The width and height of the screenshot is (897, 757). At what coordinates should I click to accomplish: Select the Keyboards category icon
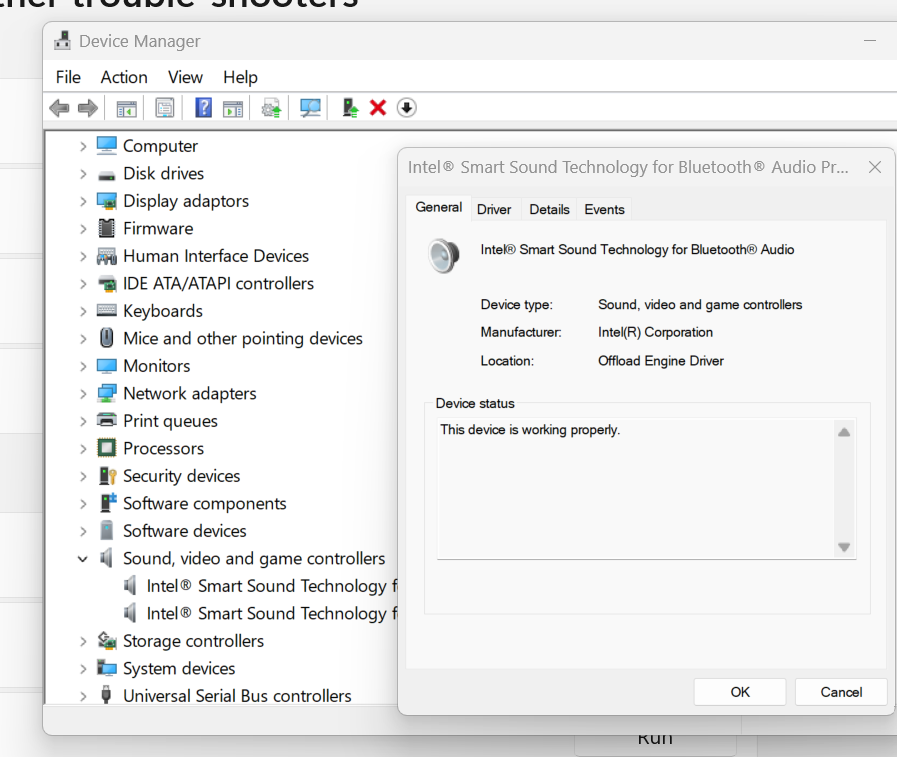106,310
